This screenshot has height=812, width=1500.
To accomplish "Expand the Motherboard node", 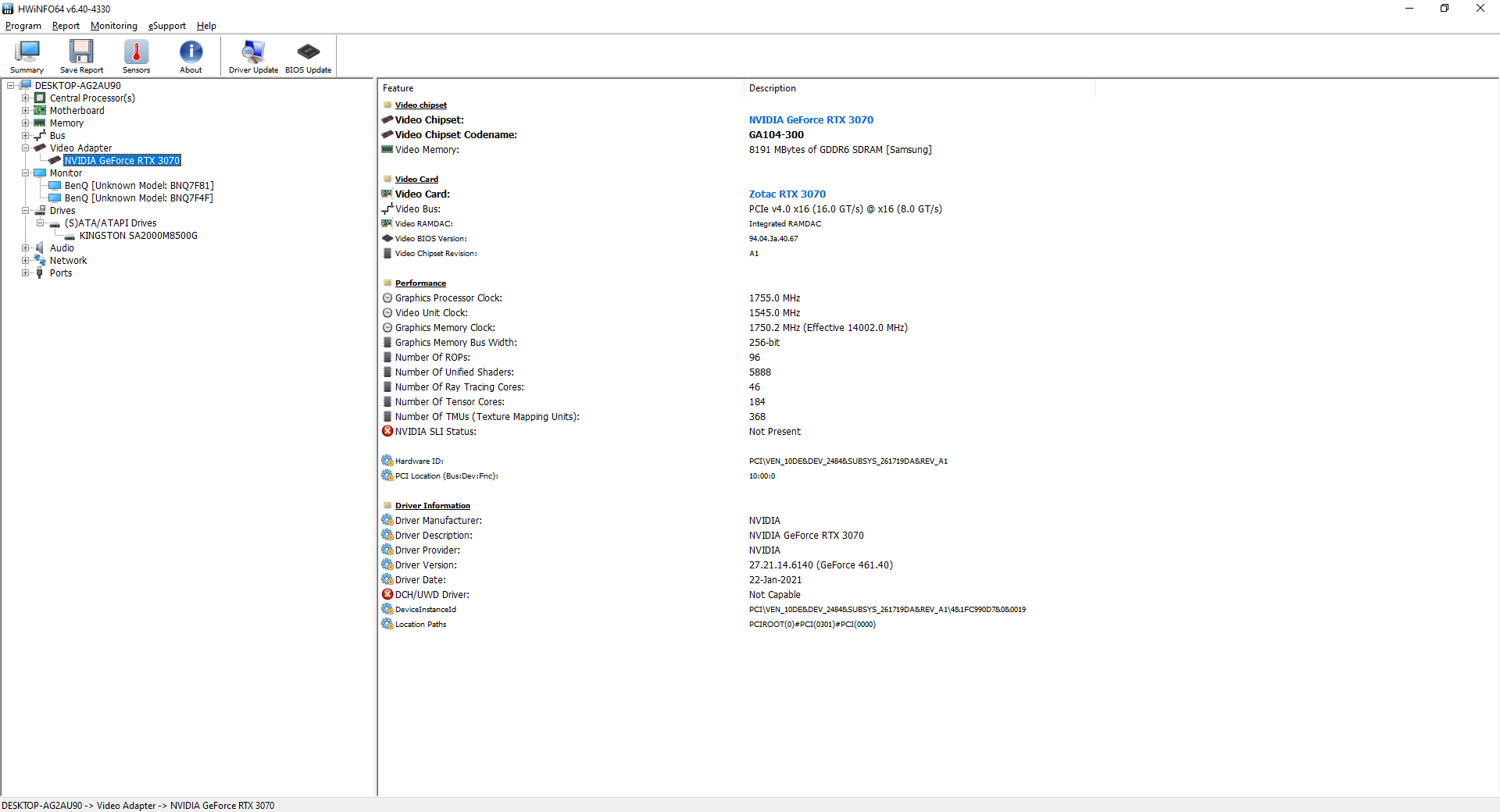I will tap(26, 110).
